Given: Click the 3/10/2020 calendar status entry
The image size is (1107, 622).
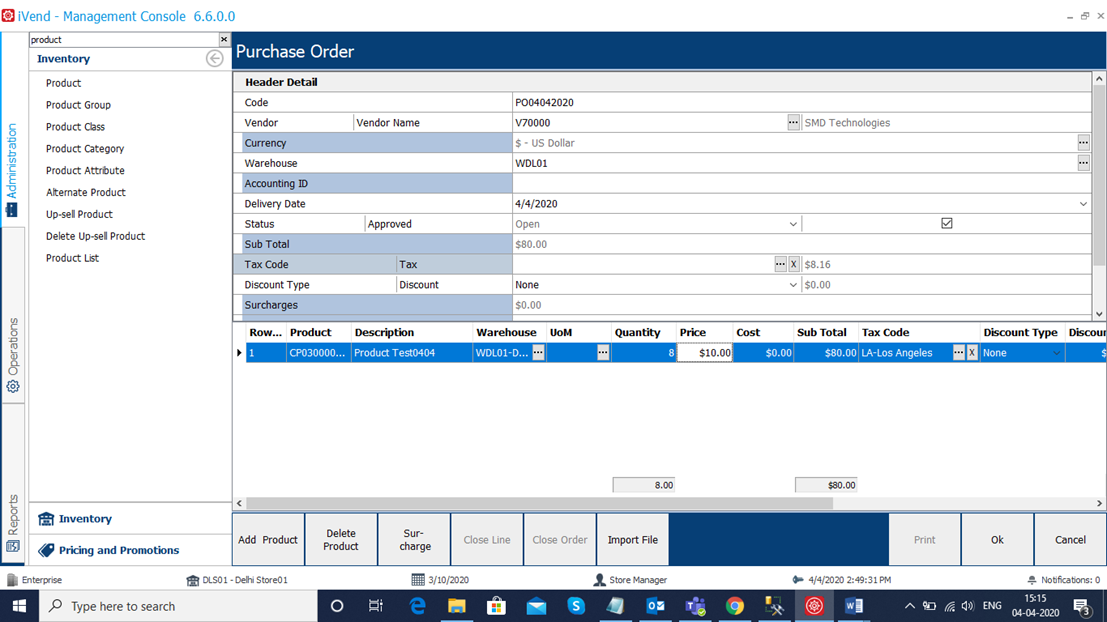Looking at the screenshot, I should [x=440, y=580].
